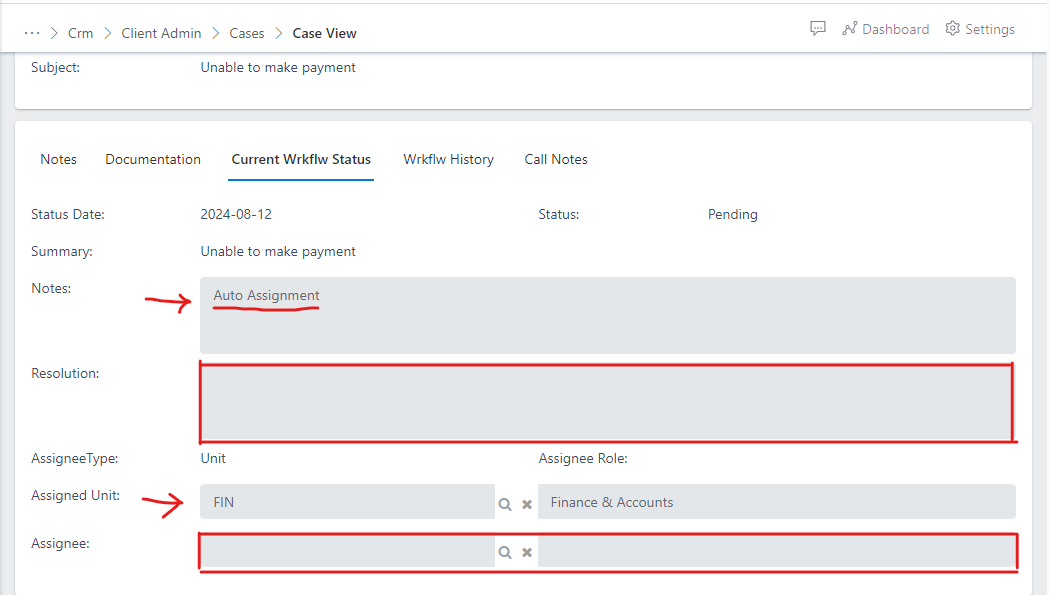
Task: Click the chat message icon in header
Action: pyautogui.click(x=818, y=29)
